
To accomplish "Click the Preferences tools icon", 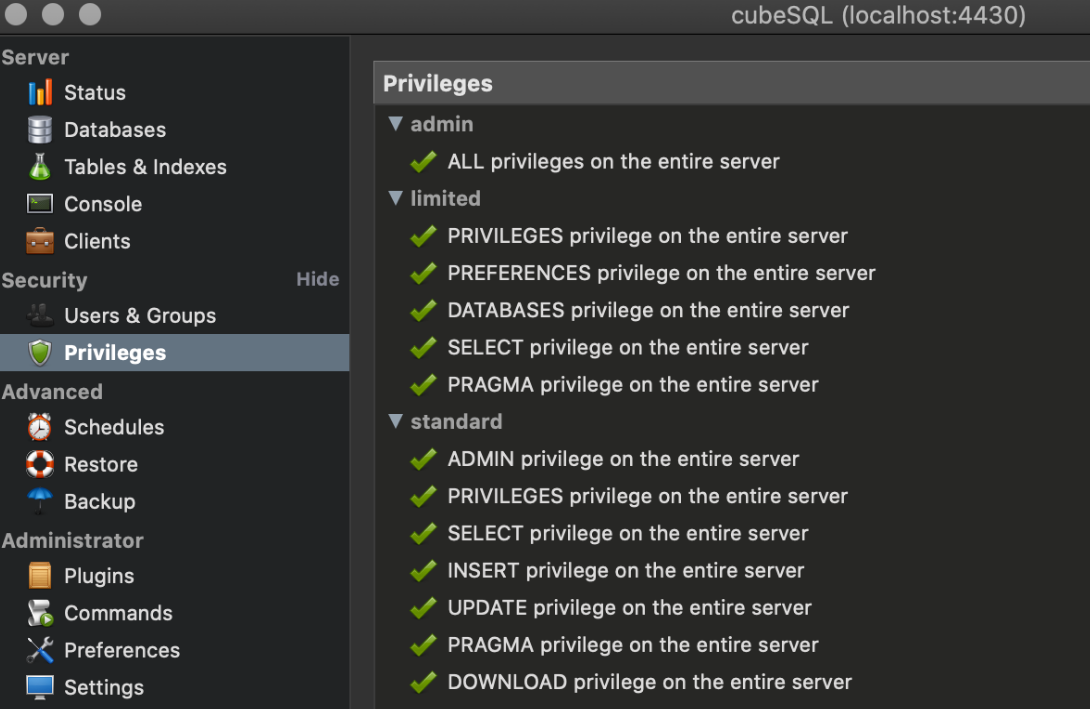I will (40, 650).
